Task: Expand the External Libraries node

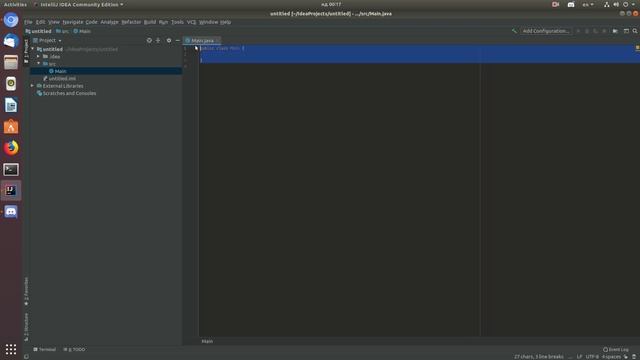Action: pos(32,86)
